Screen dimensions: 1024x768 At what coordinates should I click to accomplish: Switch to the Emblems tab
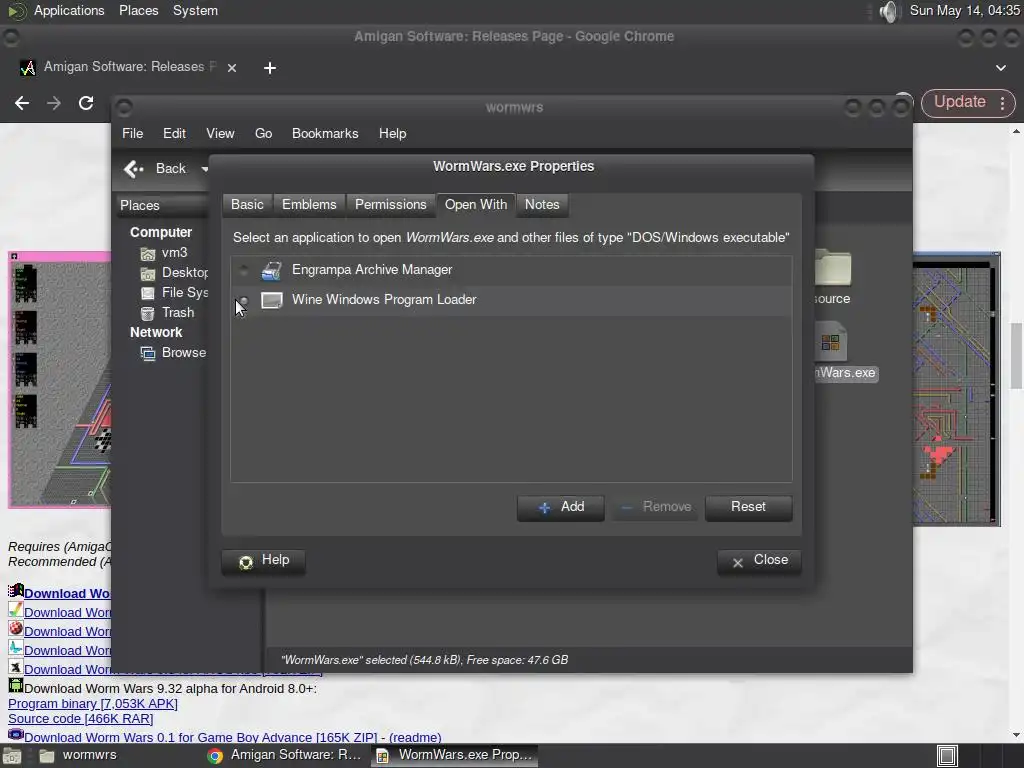pos(309,204)
